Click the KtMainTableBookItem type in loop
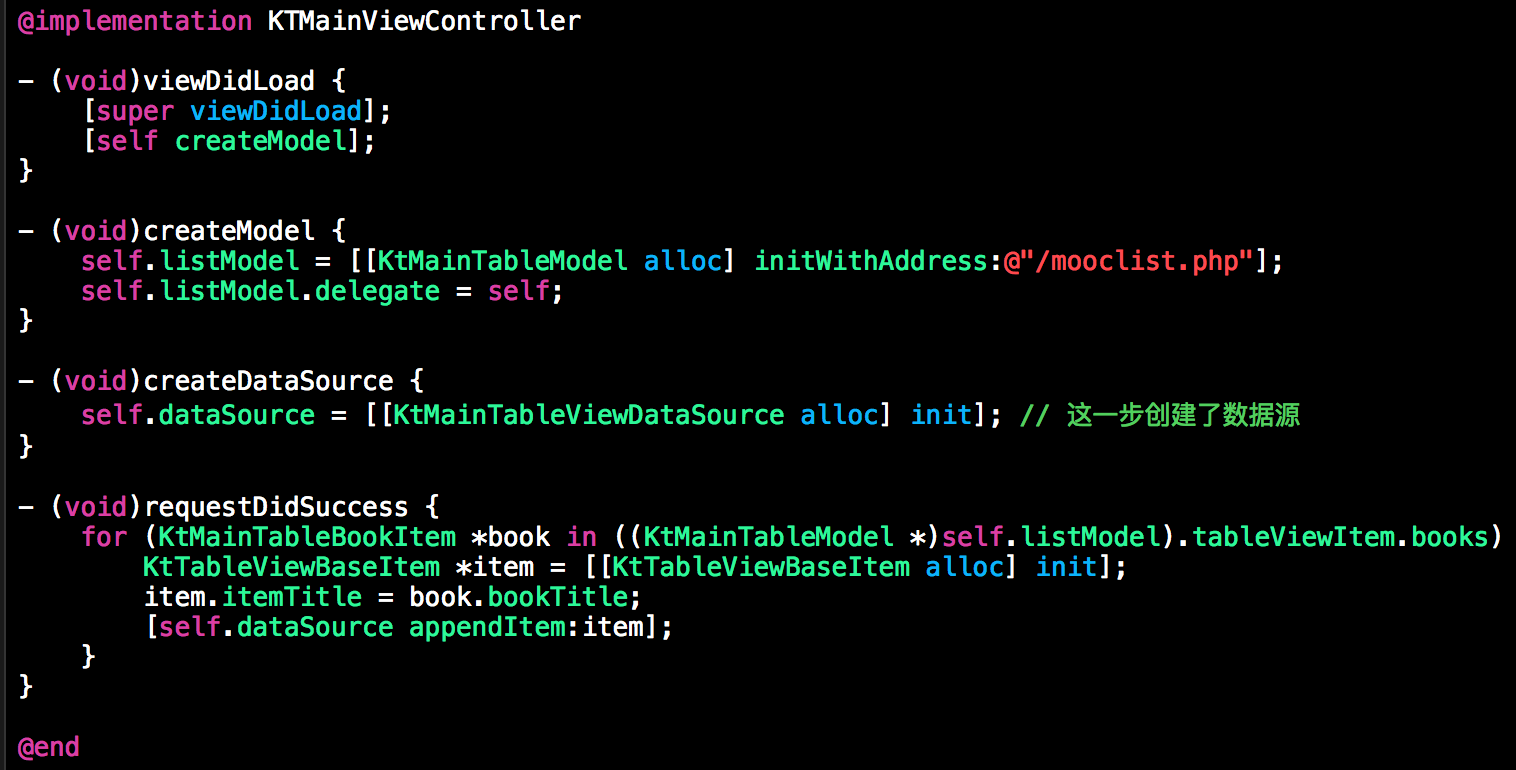 click(x=307, y=536)
